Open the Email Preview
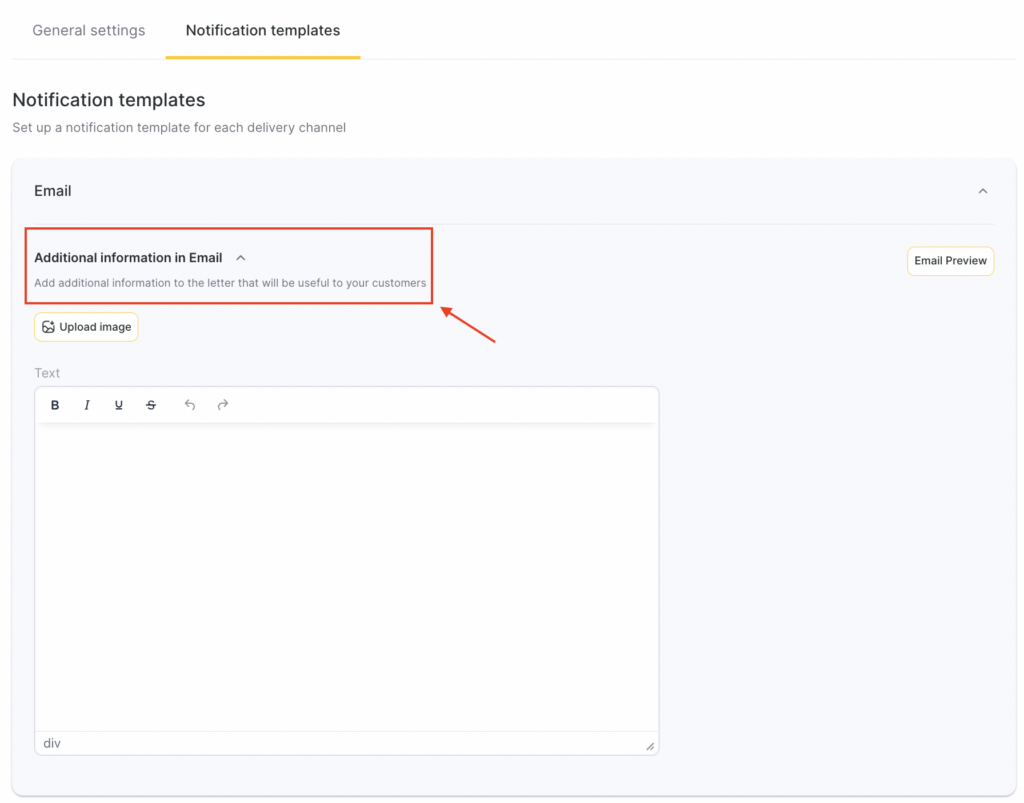Image resolution: width=1024 pixels, height=803 pixels. coord(950,261)
